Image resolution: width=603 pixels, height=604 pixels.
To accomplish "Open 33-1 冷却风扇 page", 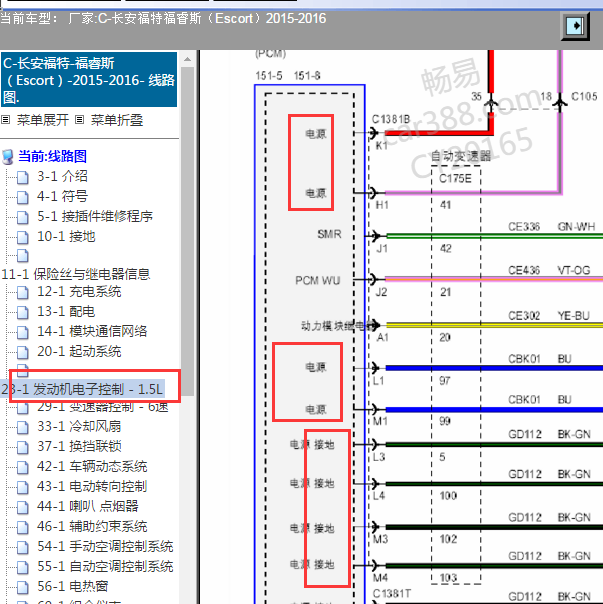I will (79, 426).
